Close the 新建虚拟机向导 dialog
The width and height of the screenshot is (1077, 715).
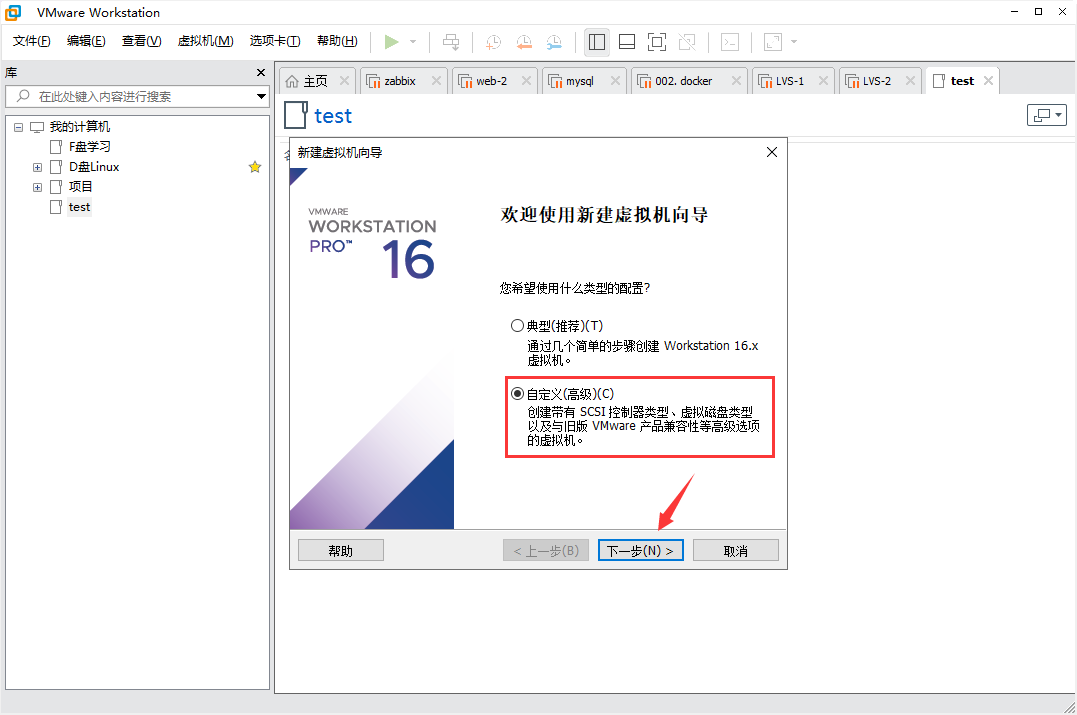772,152
